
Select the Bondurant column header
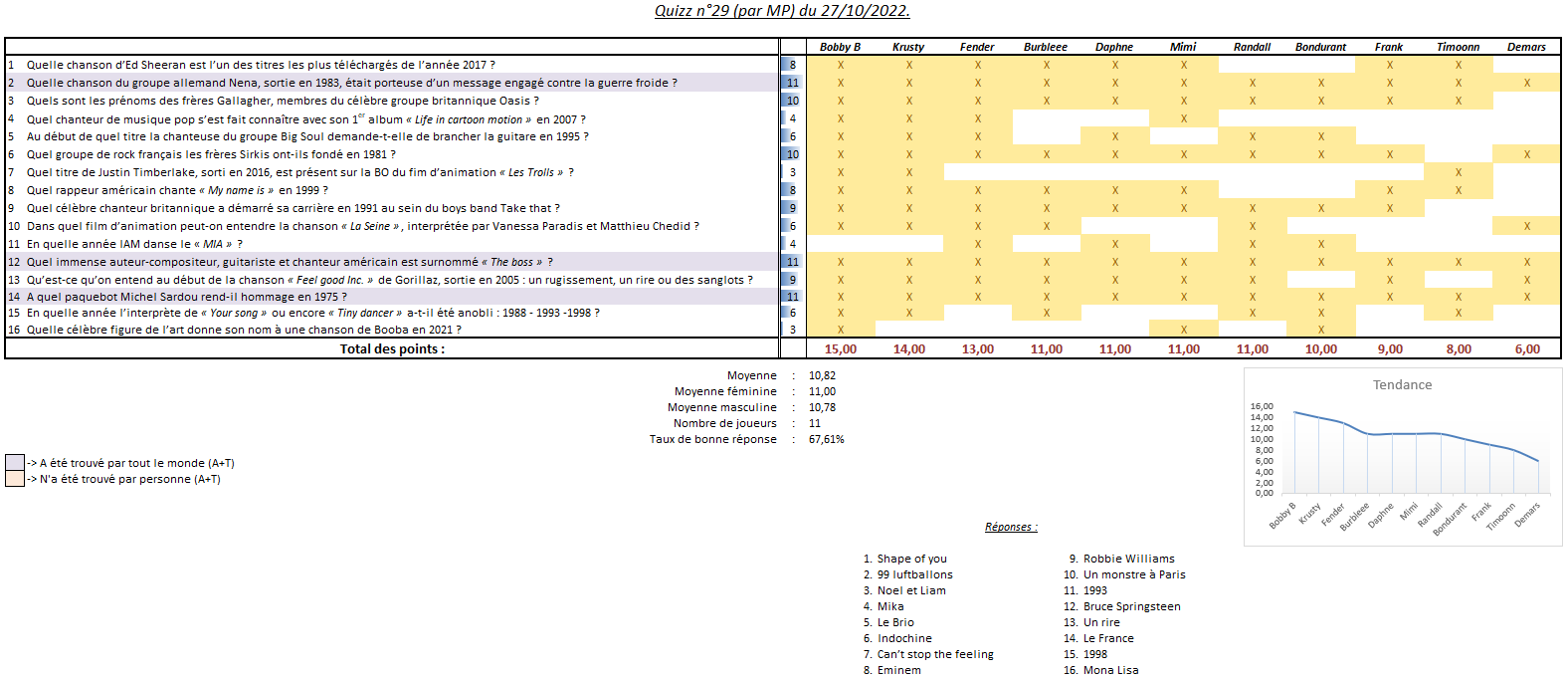pos(1320,47)
